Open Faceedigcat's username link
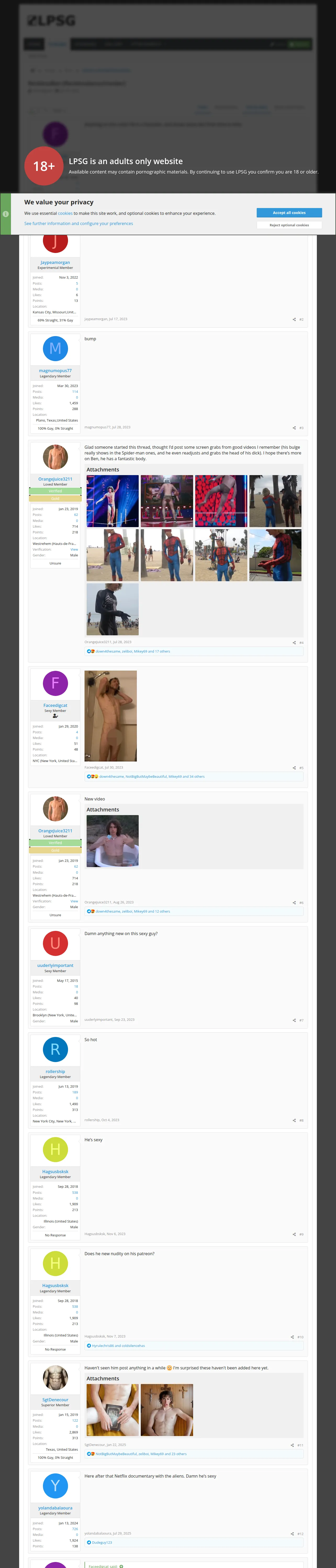The height and width of the screenshot is (1568, 336). [x=55, y=706]
